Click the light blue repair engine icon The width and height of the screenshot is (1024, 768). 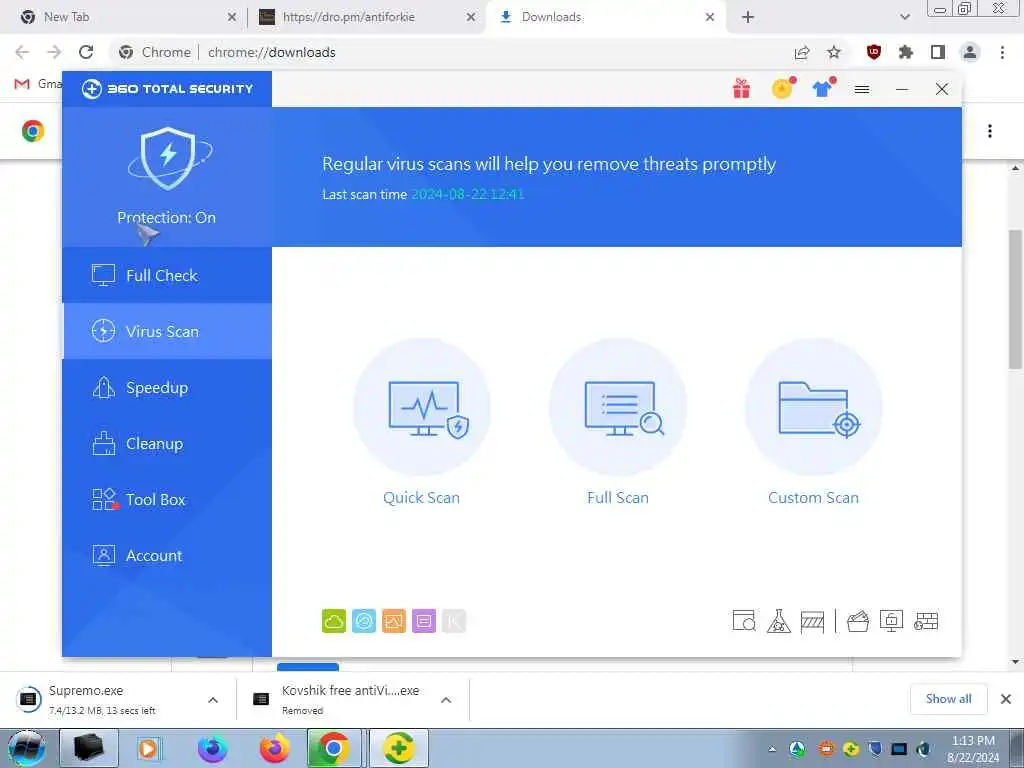pyautogui.click(x=364, y=621)
